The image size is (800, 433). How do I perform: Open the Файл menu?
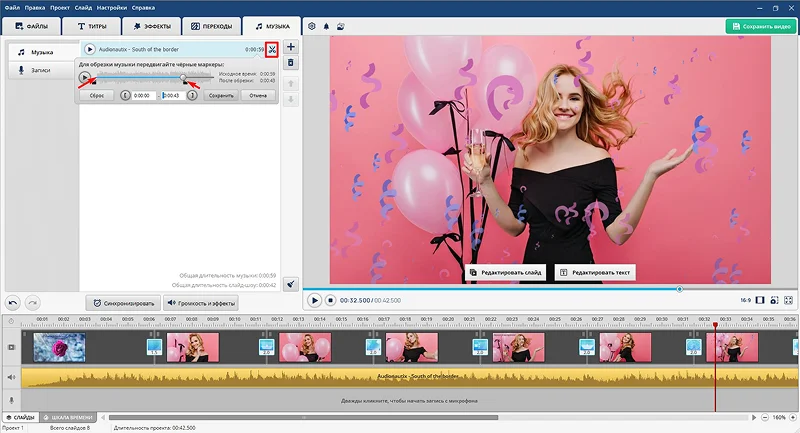tap(12, 8)
